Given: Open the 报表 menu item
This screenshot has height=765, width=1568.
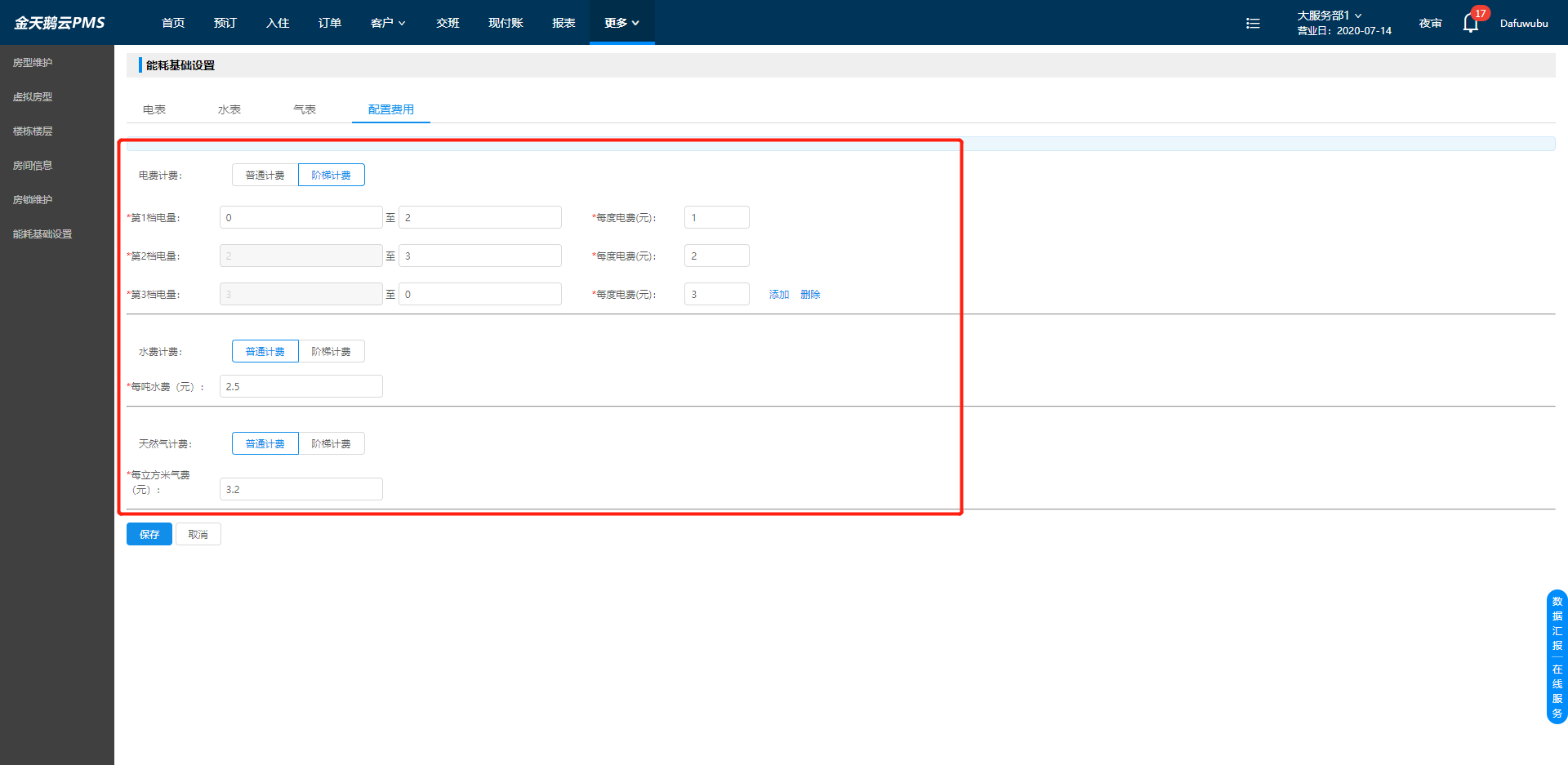Looking at the screenshot, I should click(563, 23).
